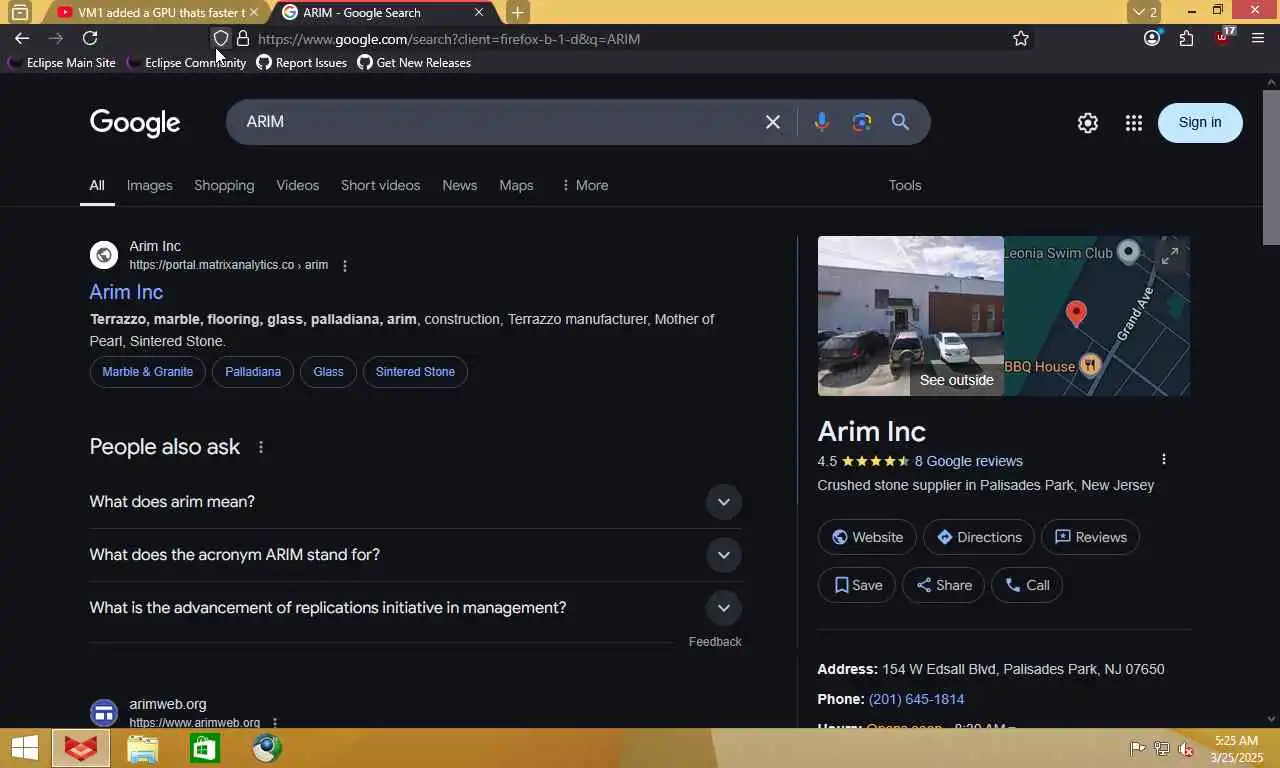Click the Sintered Stone chip
Viewport: 1280px width, 768px height.
tap(415, 372)
